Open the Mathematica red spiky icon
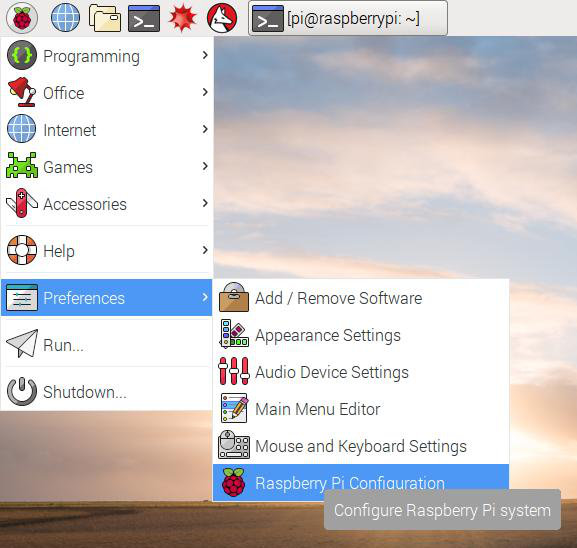The image size is (577, 548). pyautogui.click(x=183, y=18)
